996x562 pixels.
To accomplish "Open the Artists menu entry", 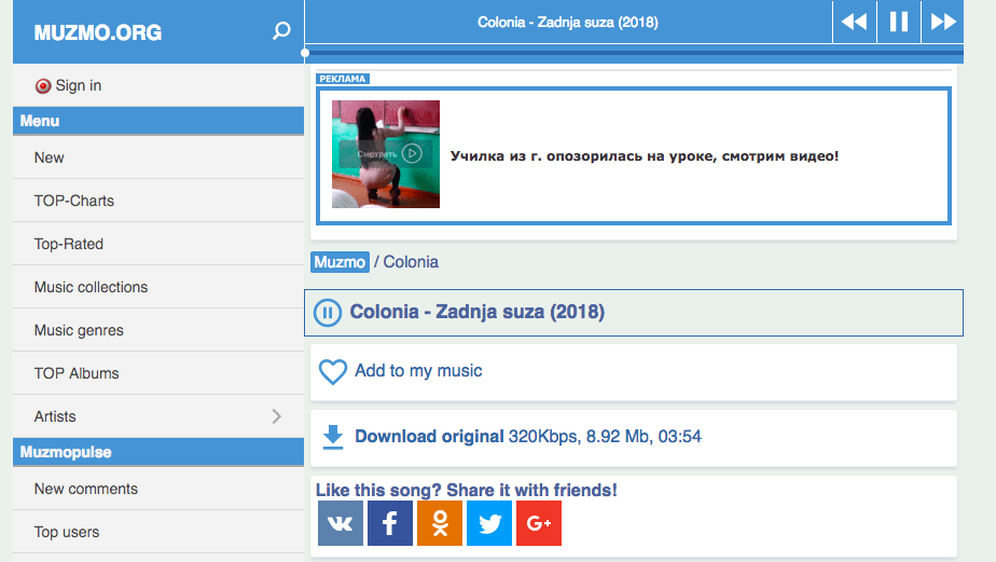I will tap(158, 417).
